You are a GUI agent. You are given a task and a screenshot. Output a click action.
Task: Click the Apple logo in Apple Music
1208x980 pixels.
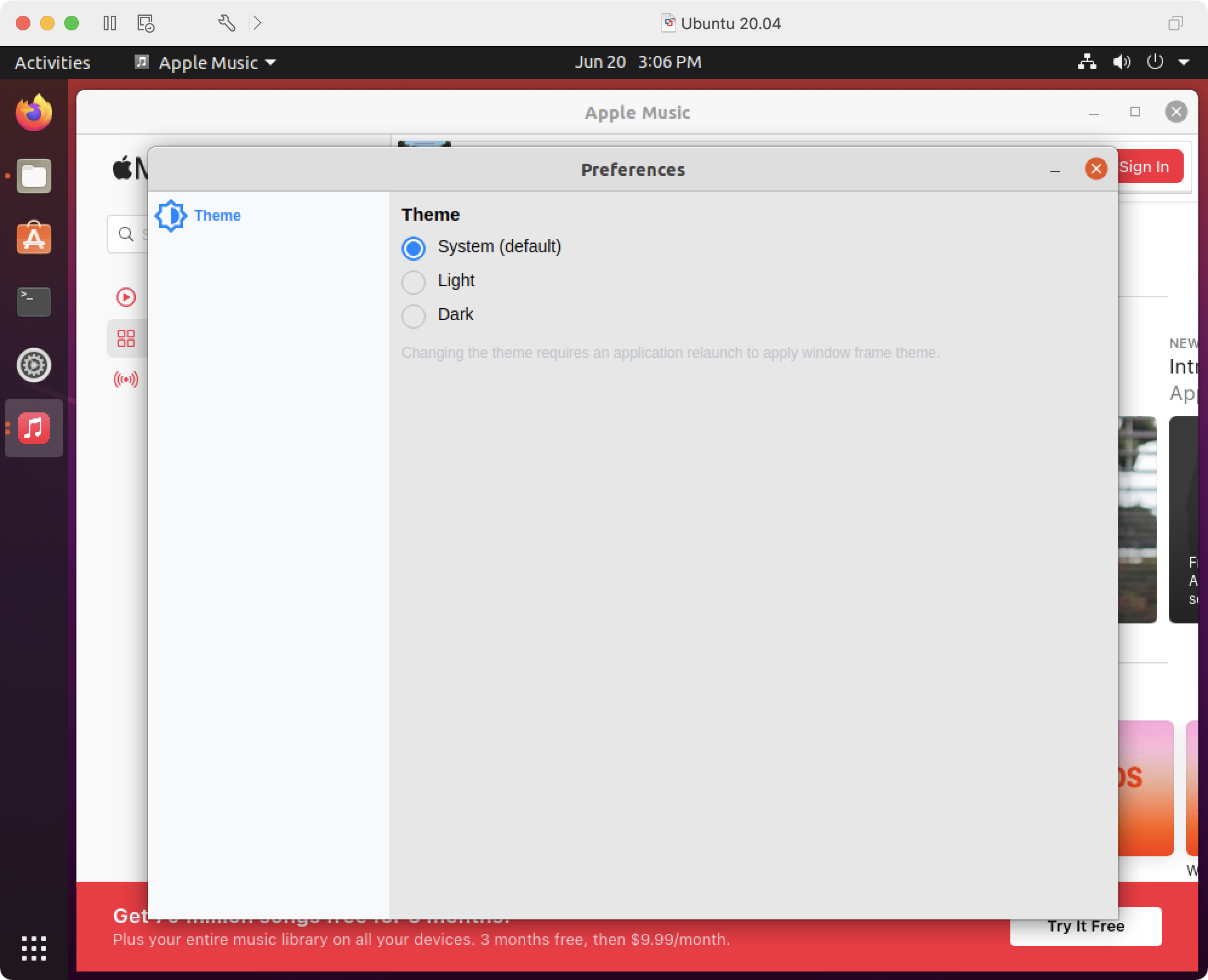122,167
